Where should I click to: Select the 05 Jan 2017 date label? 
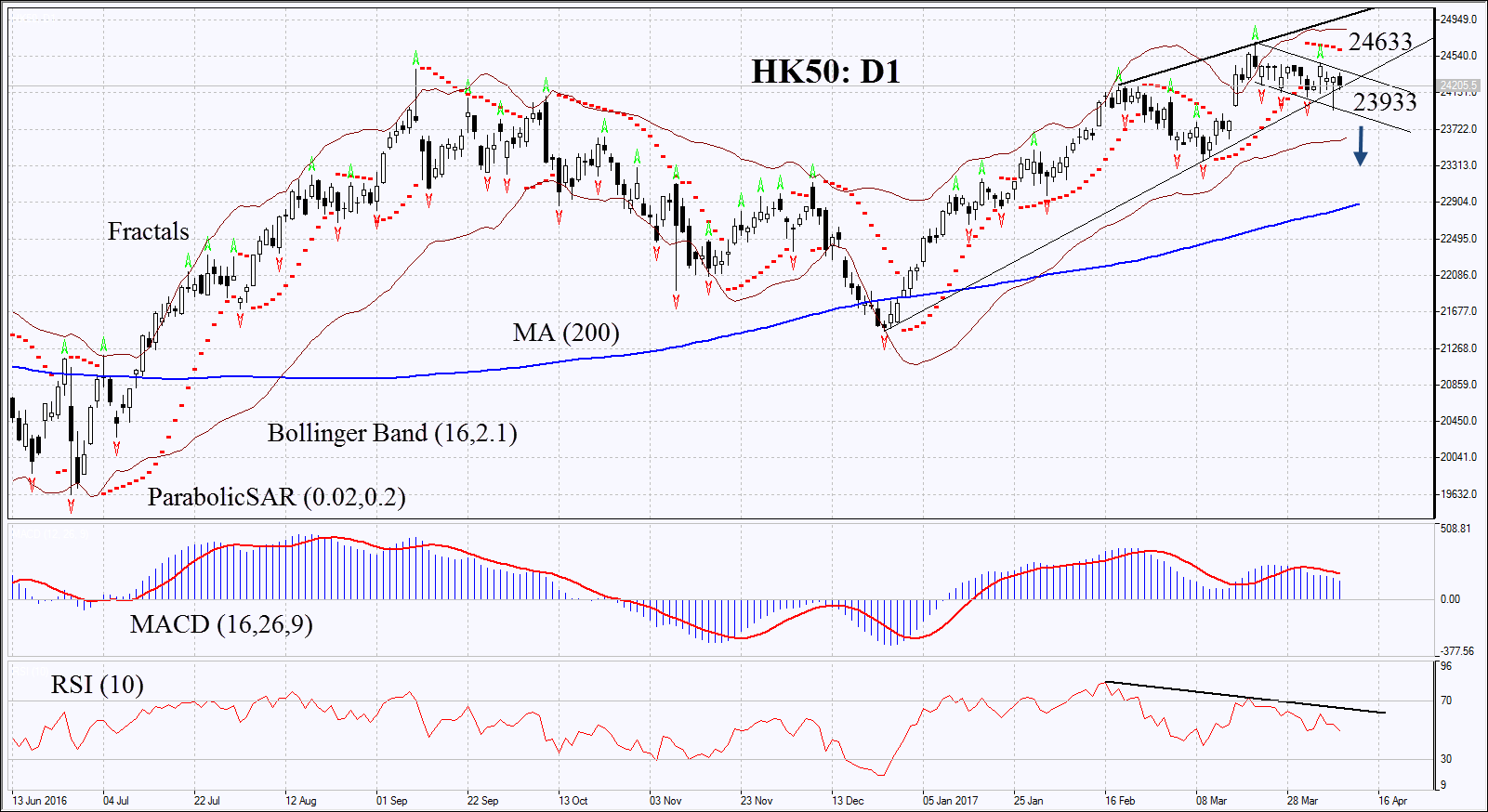pos(950,801)
